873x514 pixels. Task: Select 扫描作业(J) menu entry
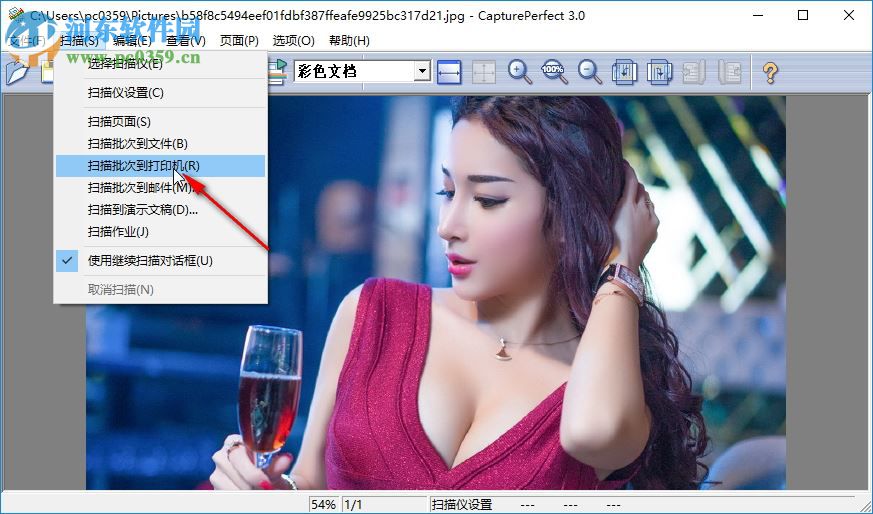[160, 232]
